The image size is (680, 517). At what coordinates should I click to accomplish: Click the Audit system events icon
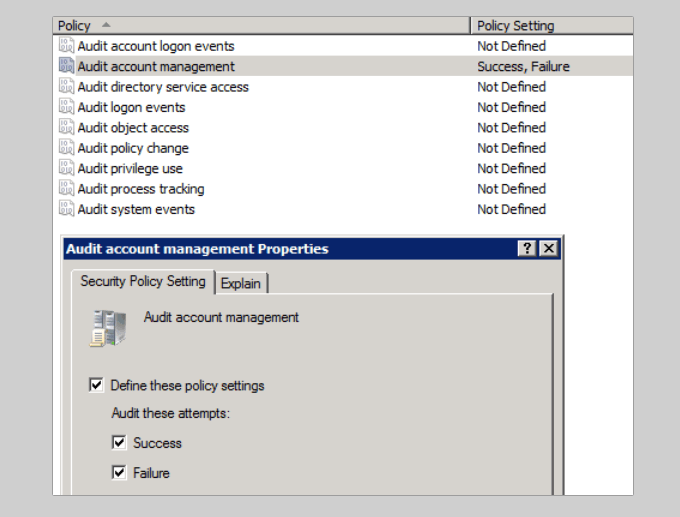(67, 209)
